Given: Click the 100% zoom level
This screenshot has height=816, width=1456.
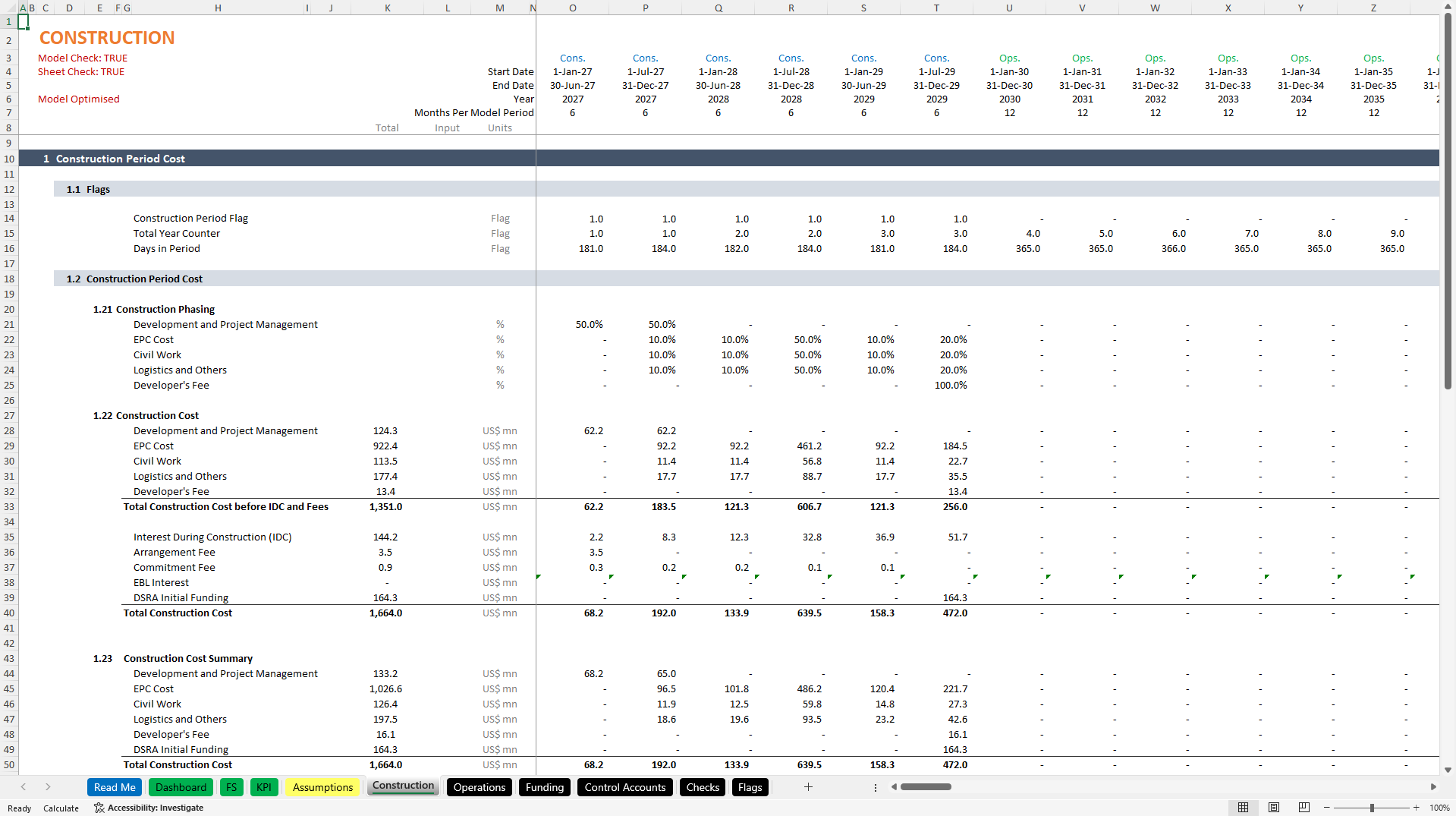Looking at the screenshot, I should (x=1439, y=808).
